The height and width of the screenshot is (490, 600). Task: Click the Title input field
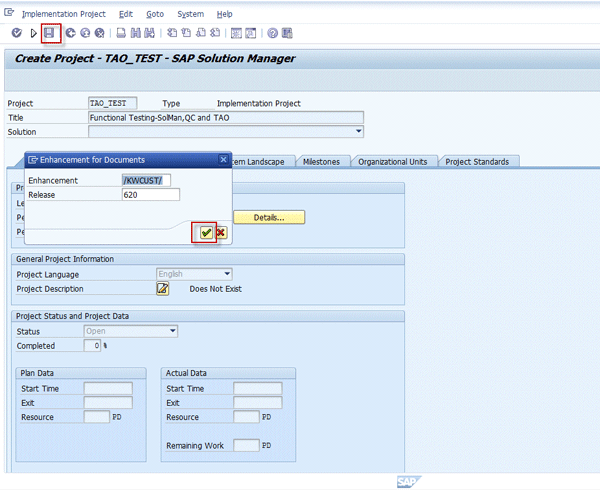pos(226,117)
